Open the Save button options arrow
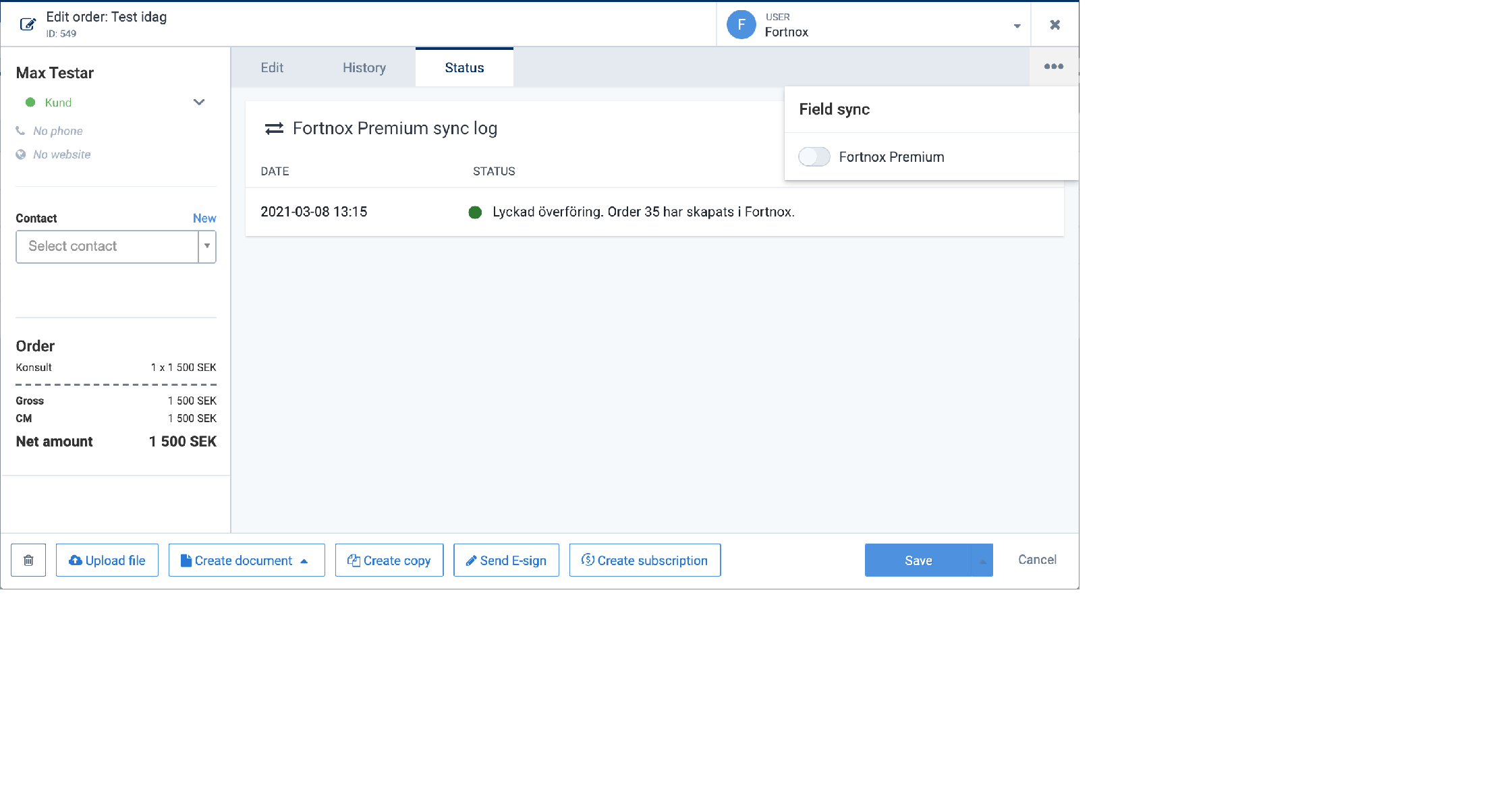 coord(982,560)
